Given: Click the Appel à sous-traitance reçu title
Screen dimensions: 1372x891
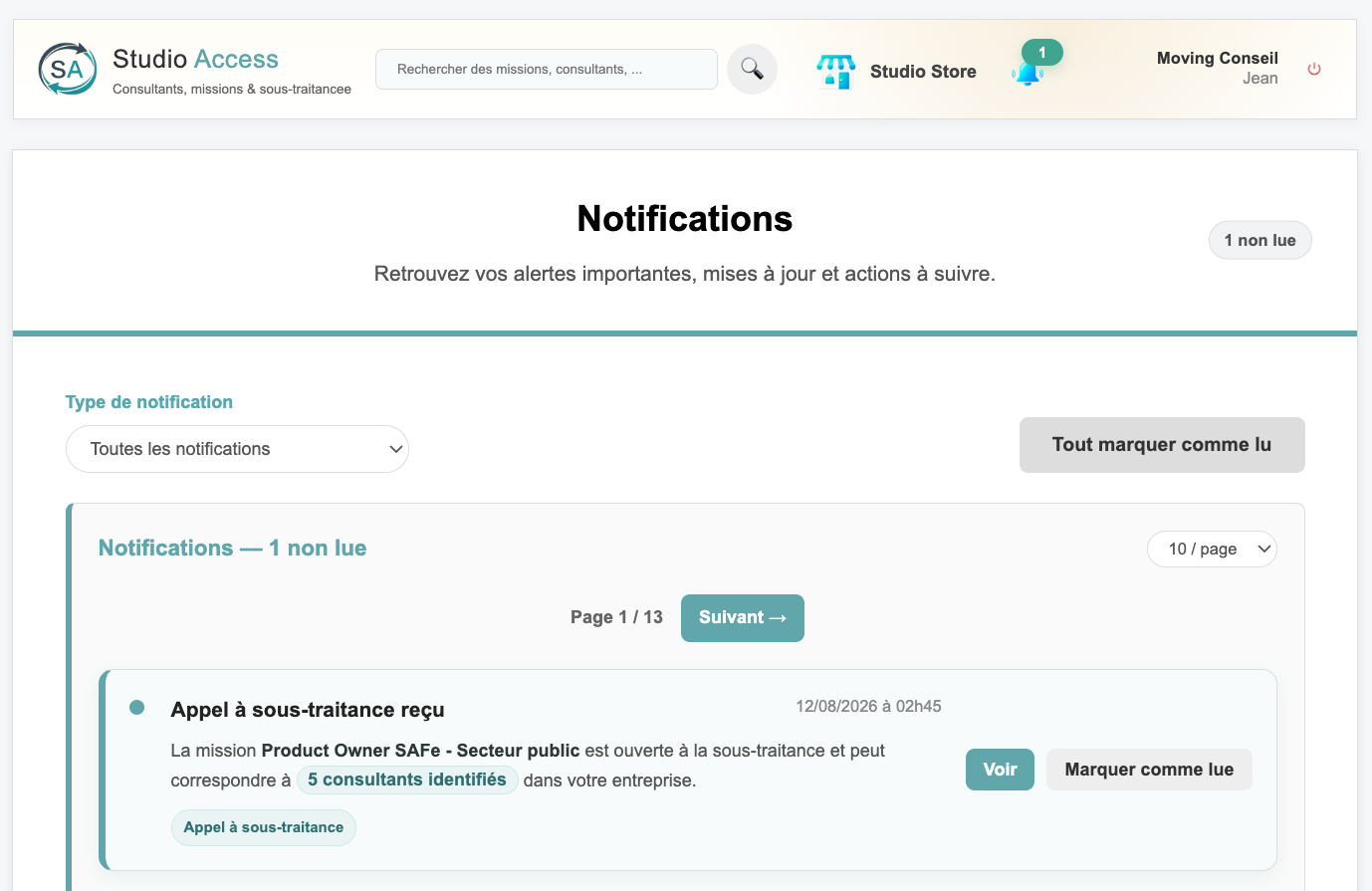Looking at the screenshot, I should click(x=308, y=710).
